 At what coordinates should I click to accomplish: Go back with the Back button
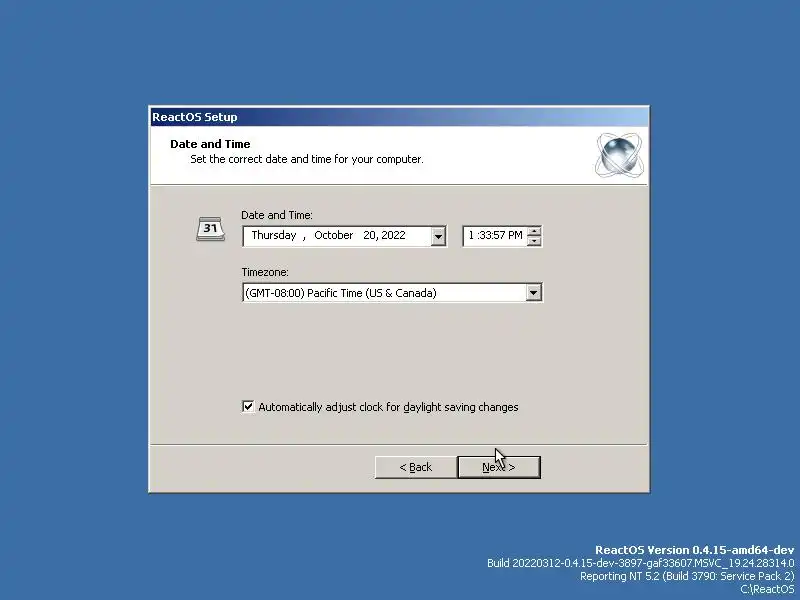415,467
